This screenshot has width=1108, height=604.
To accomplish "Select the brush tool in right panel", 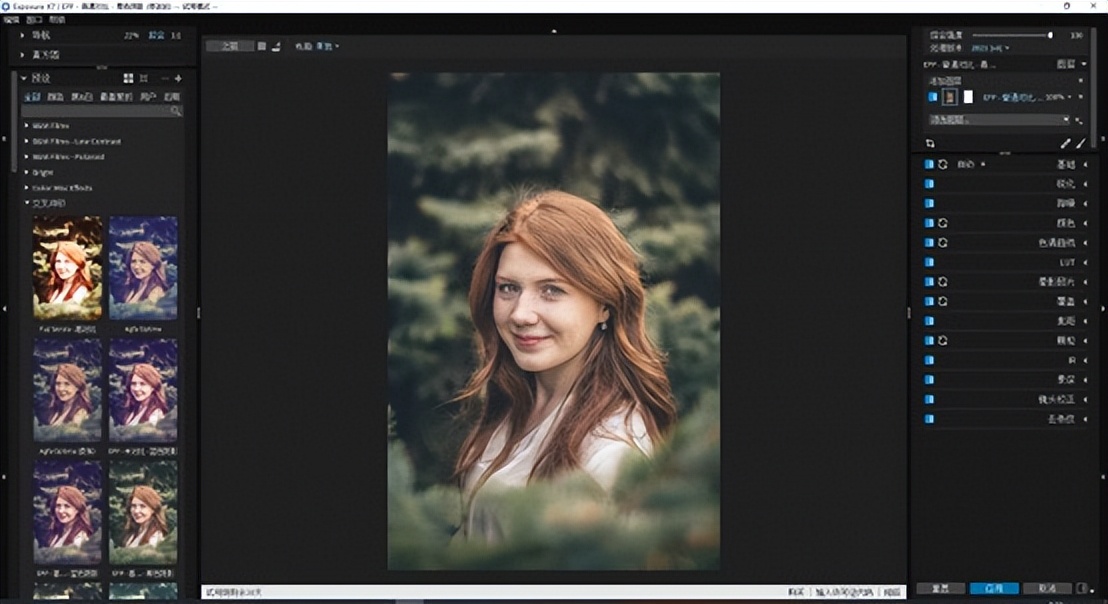I will click(1081, 143).
